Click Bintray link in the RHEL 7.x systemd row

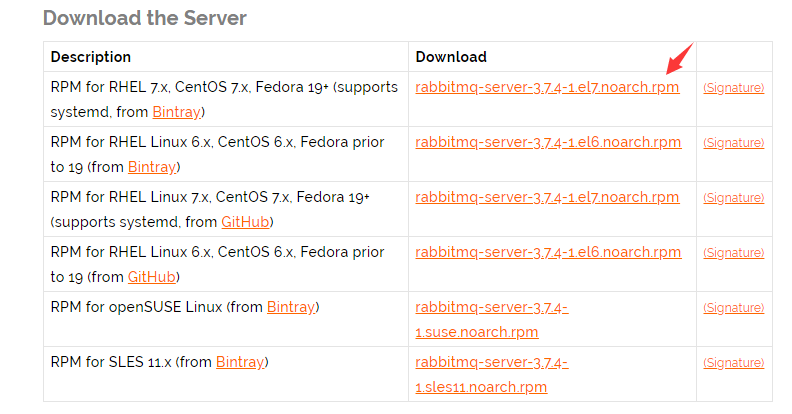(x=176, y=112)
